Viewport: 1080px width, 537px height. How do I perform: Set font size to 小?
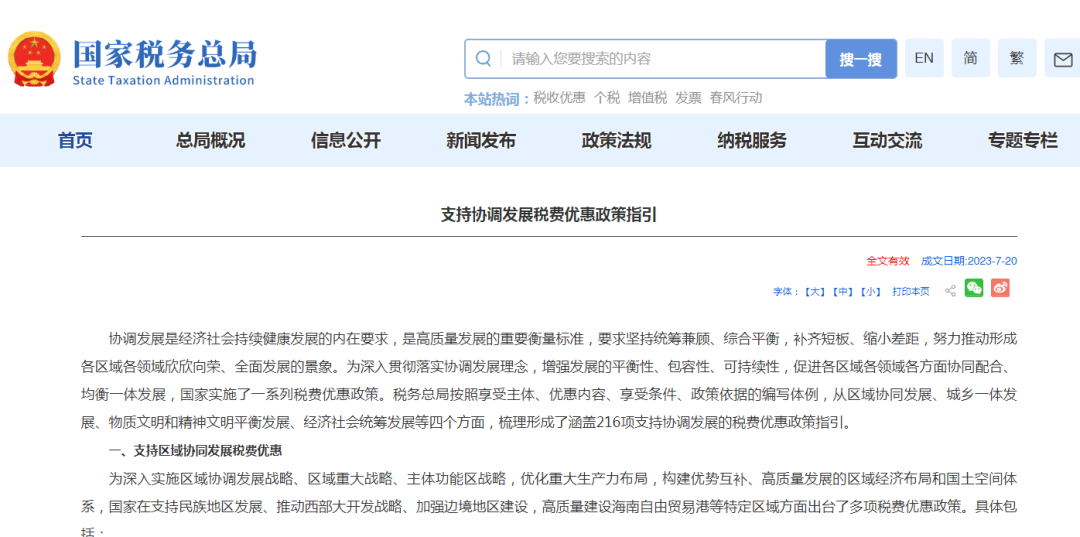tap(871, 291)
